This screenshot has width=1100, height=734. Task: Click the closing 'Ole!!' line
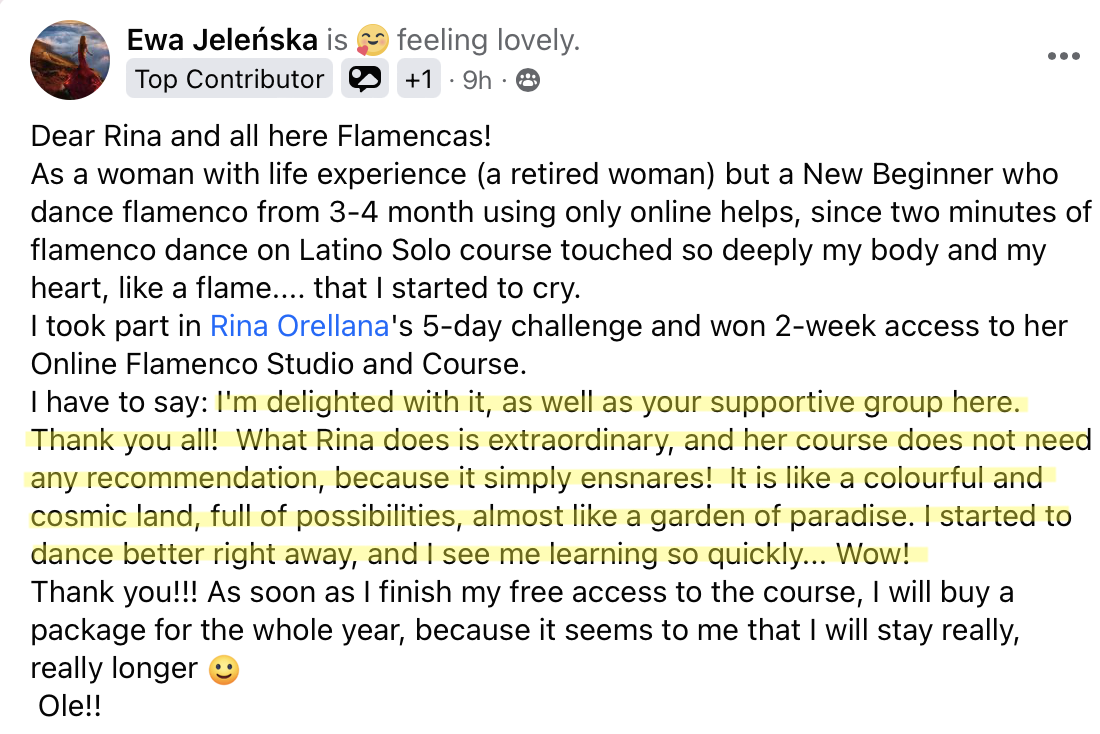click(x=69, y=706)
